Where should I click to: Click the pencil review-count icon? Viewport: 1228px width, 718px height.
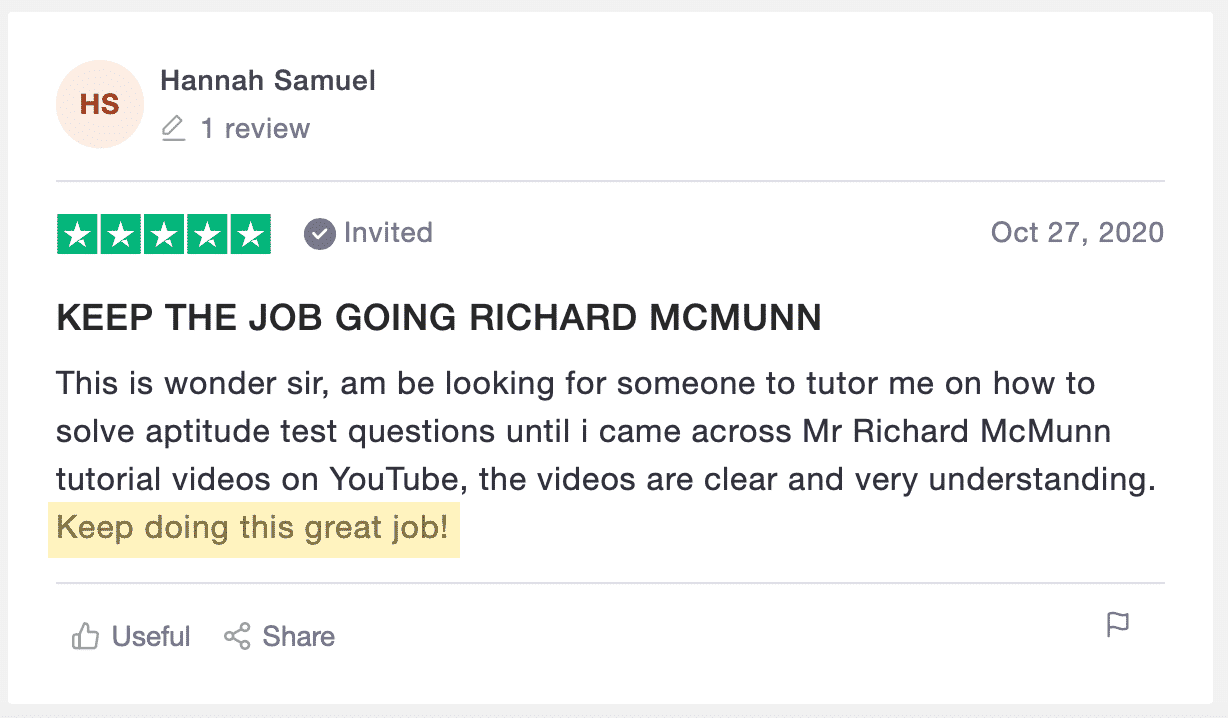click(x=173, y=128)
